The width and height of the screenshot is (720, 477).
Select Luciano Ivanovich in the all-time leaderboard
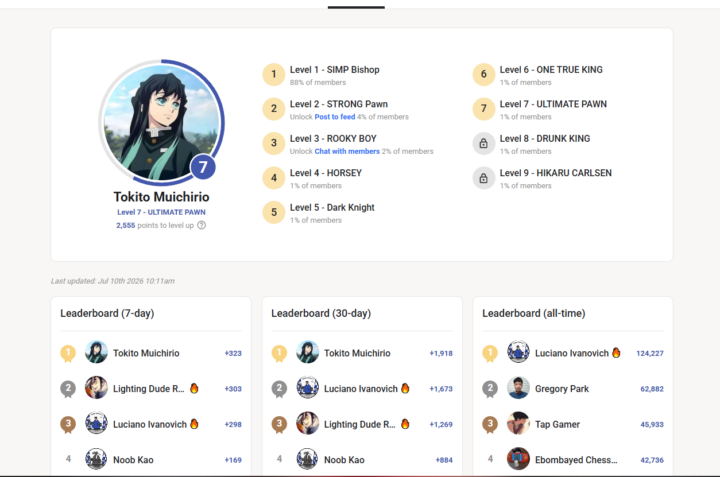pyautogui.click(x=572, y=353)
